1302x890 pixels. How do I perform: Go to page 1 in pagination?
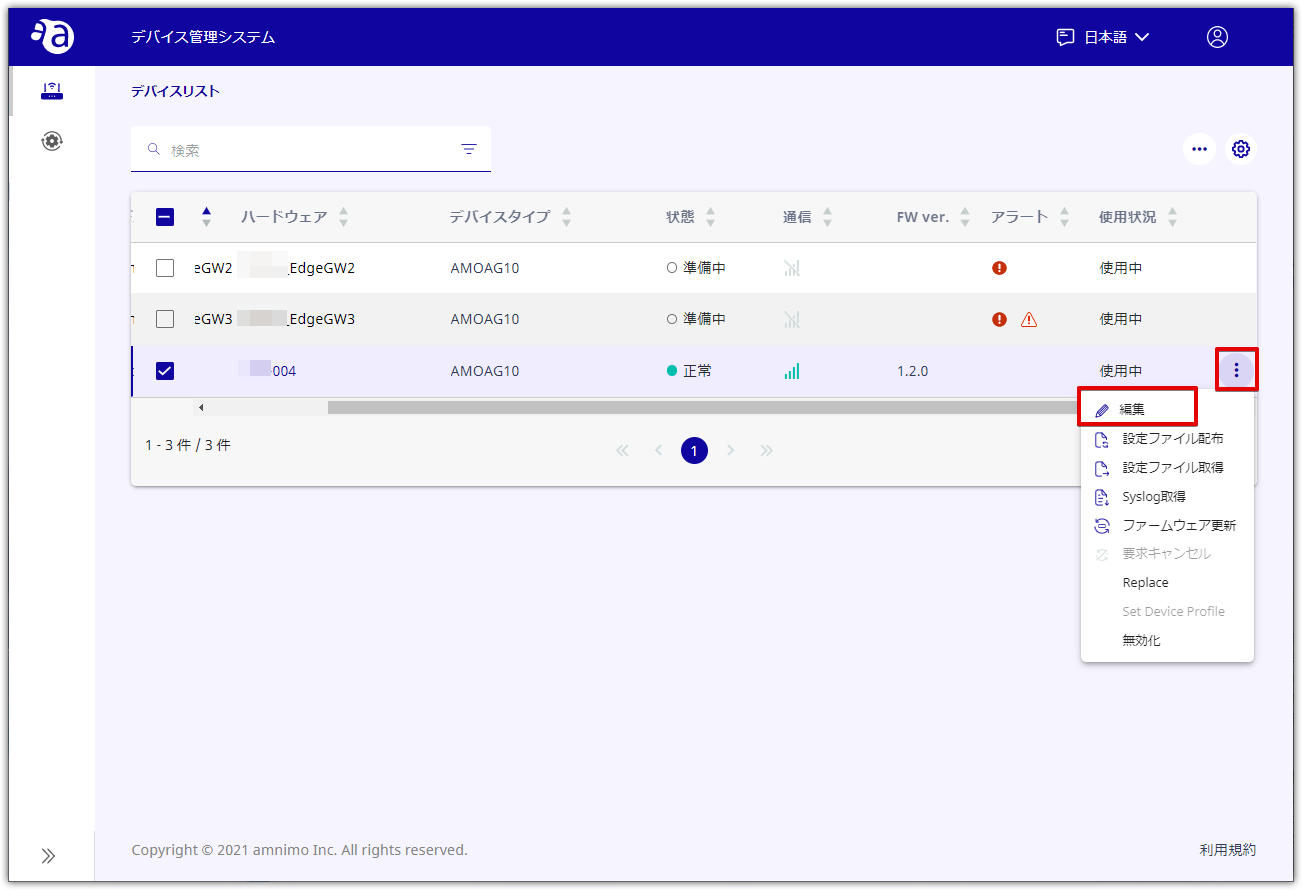[694, 451]
